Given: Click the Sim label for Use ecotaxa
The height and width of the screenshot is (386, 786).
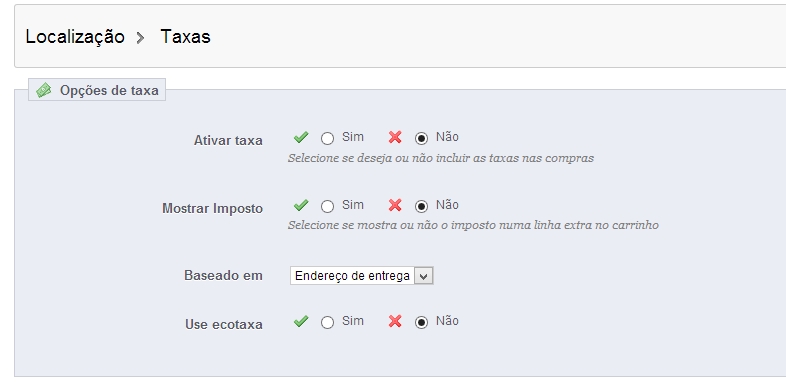Looking at the screenshot, I should coord(353,321).
